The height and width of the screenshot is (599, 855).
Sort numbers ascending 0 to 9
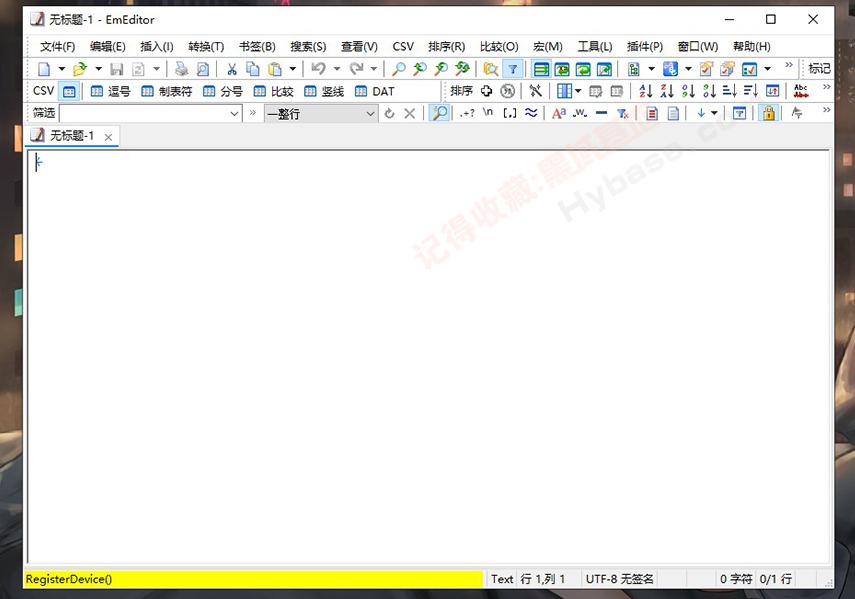pyautogui.click(x=688, y=91)
